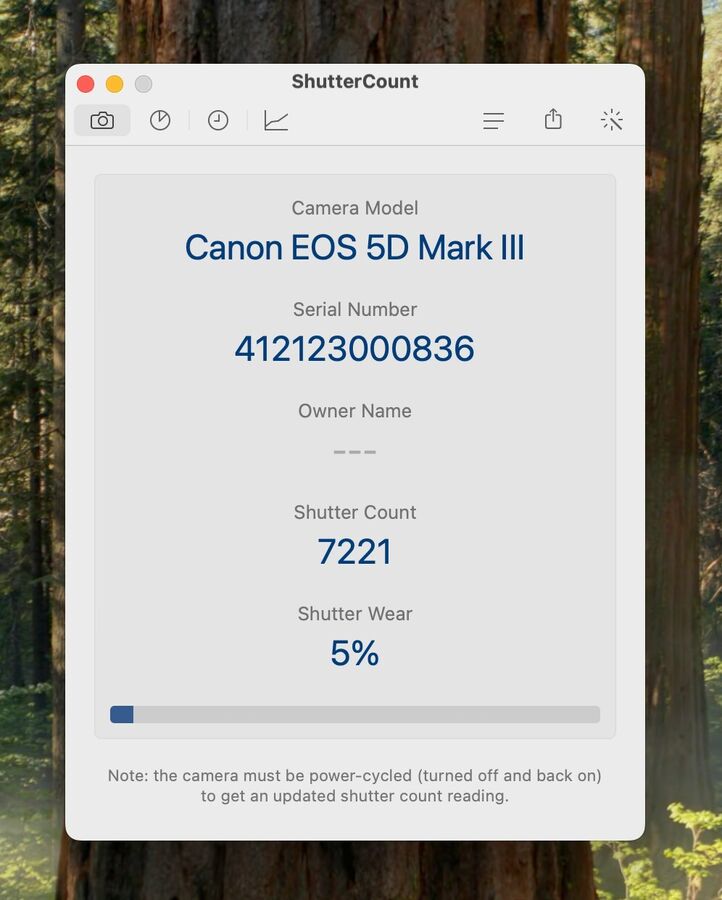Click the share export icon
The image size is (722, 900).
(553, 120)
